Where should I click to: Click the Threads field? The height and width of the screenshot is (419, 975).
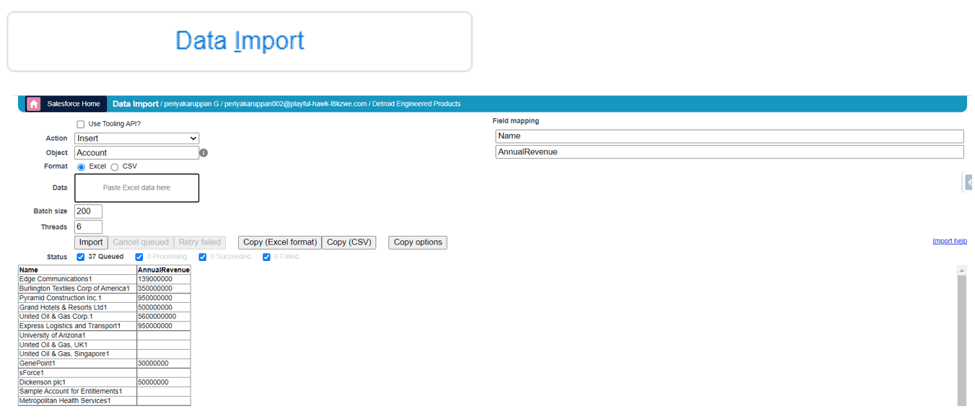coord(88,227)
